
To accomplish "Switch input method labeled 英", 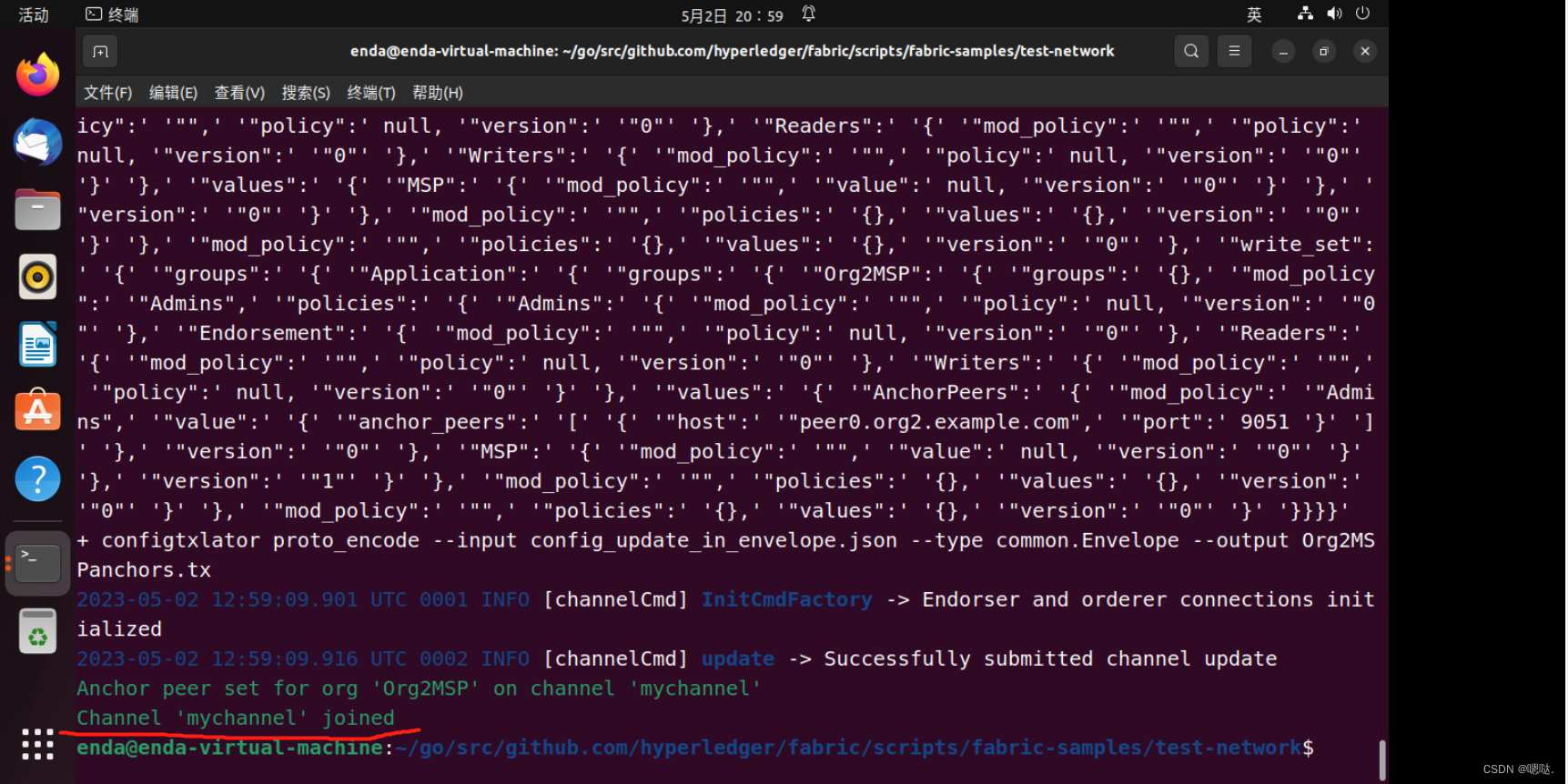I will [x=1254, y=15].
